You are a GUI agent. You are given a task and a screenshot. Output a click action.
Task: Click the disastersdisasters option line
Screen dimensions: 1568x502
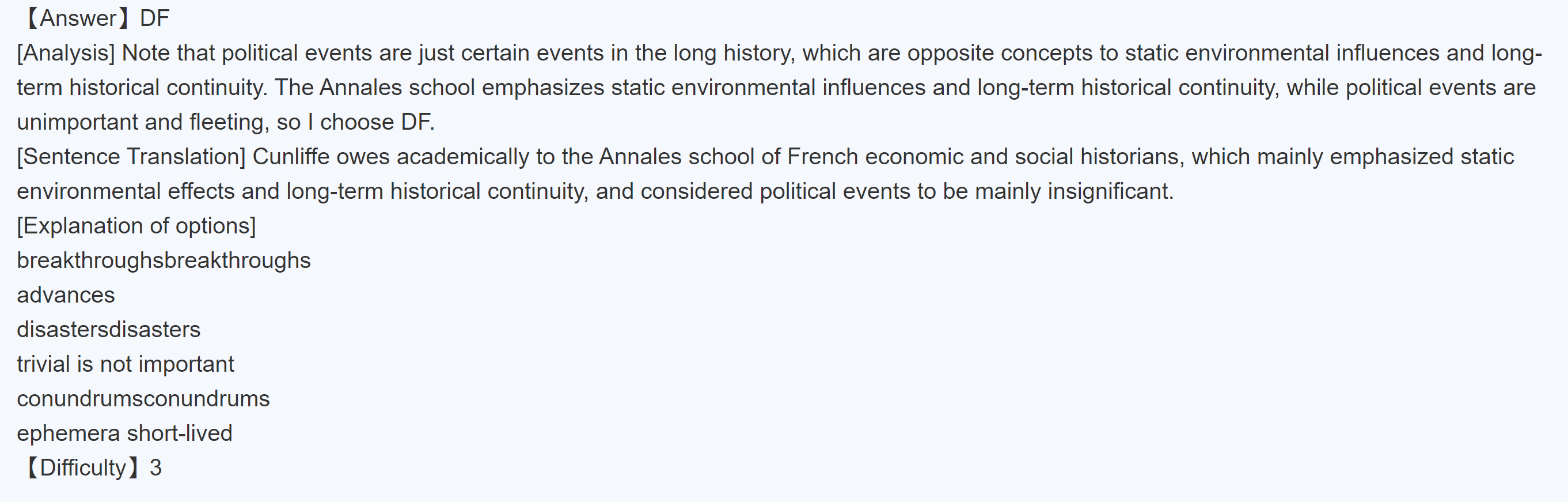tap(108, 330)
